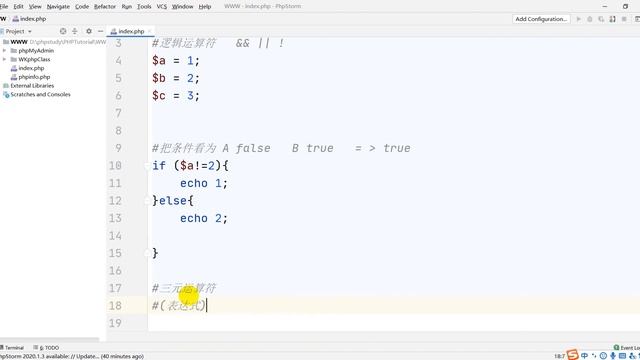640x360 pixels.
Task: Click the listen for PHP debug connections icon
Action: tap(613, 19)
